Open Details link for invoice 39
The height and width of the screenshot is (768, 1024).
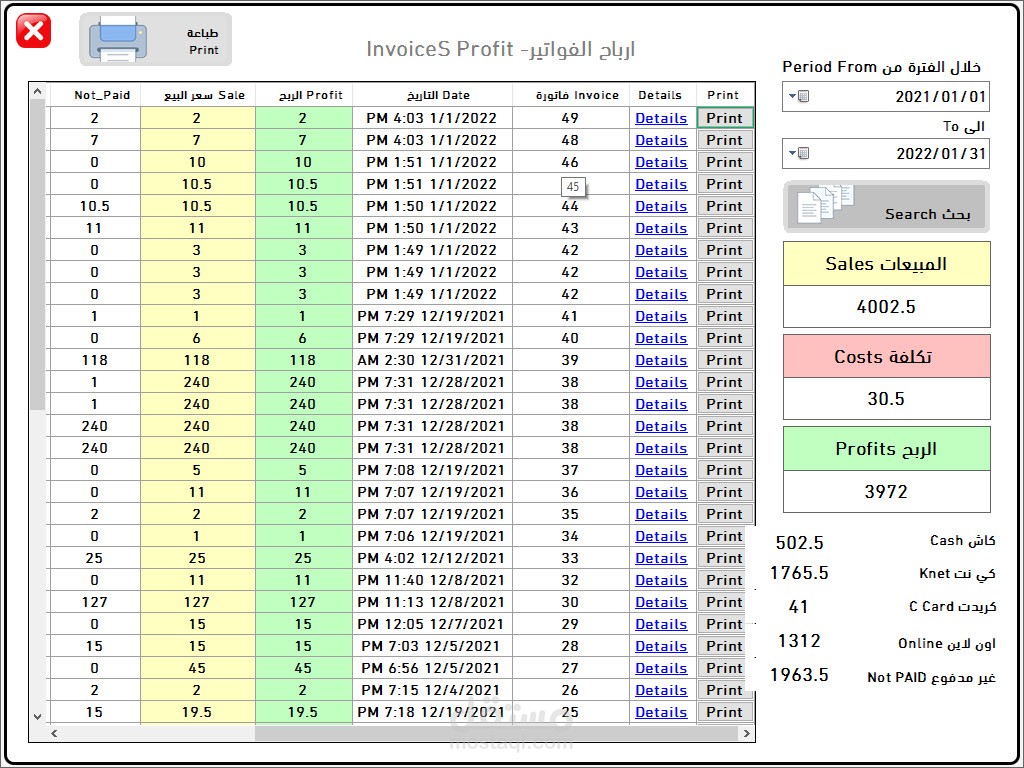tap(661, 360)
